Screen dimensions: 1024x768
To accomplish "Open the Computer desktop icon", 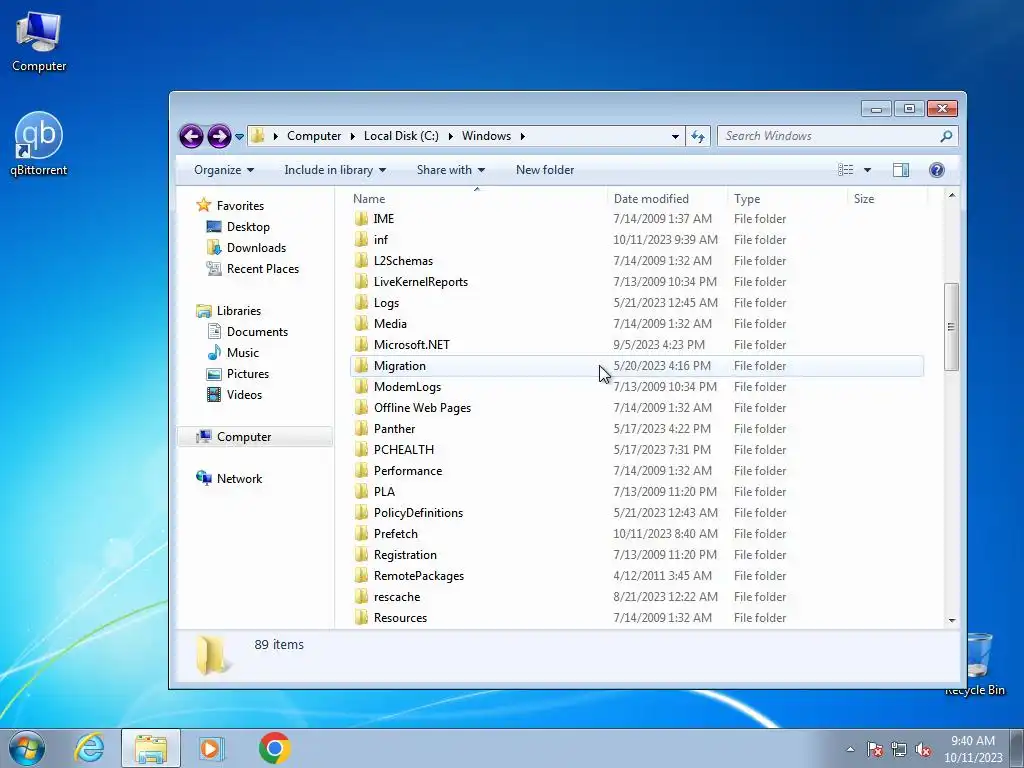I will point(39,42).
